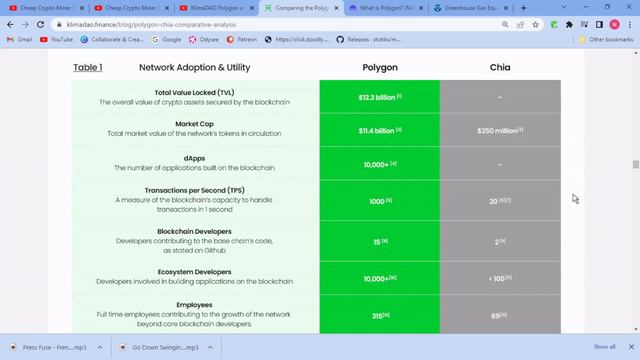Close the Greenhouse Gas tab
The width and height of the screenshot is (640, 360).
506,8
